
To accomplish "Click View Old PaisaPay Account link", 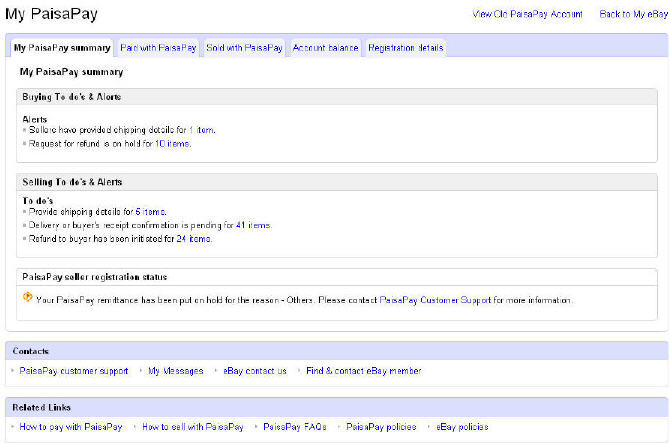I will (527, 14).
